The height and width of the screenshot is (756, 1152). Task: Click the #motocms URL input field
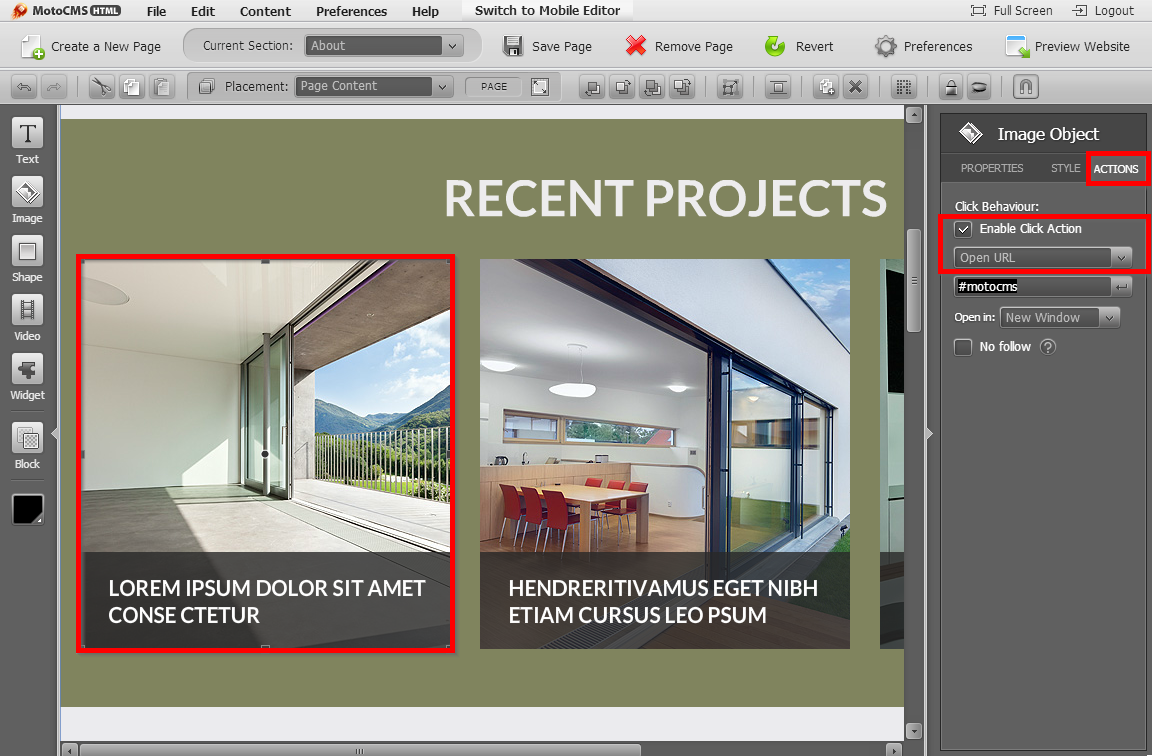click(1032, 287)
